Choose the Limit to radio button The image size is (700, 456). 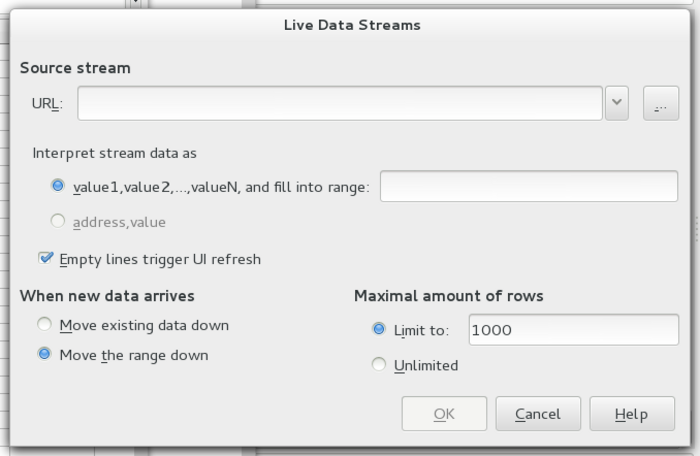(378, 329)
